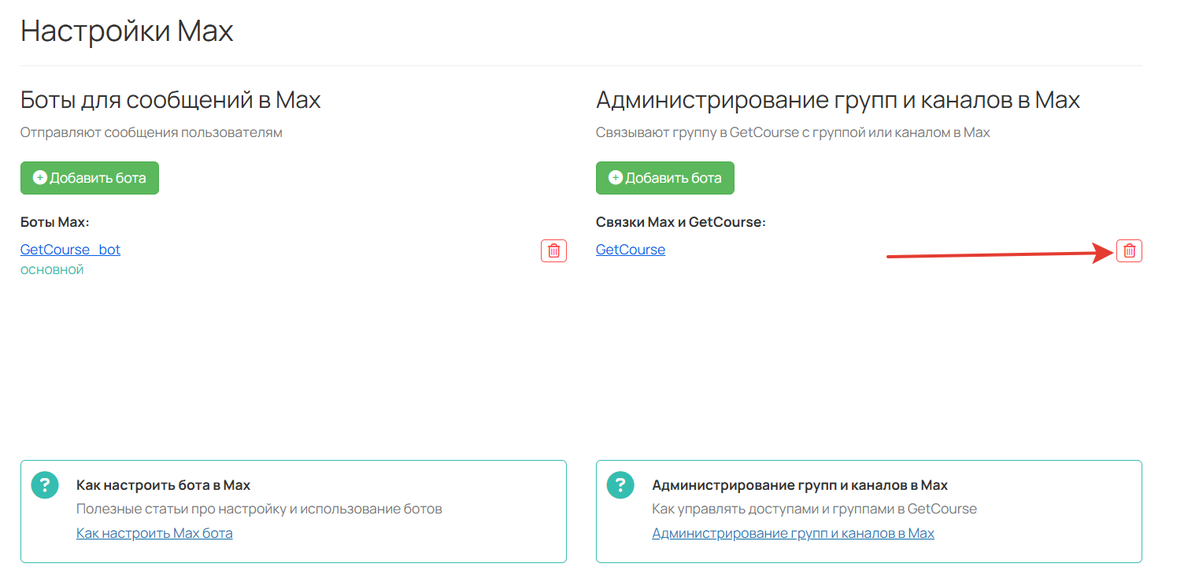
Task: Click the Администрирование групп и каналов help panel
Action: click(x=868, y=510)
